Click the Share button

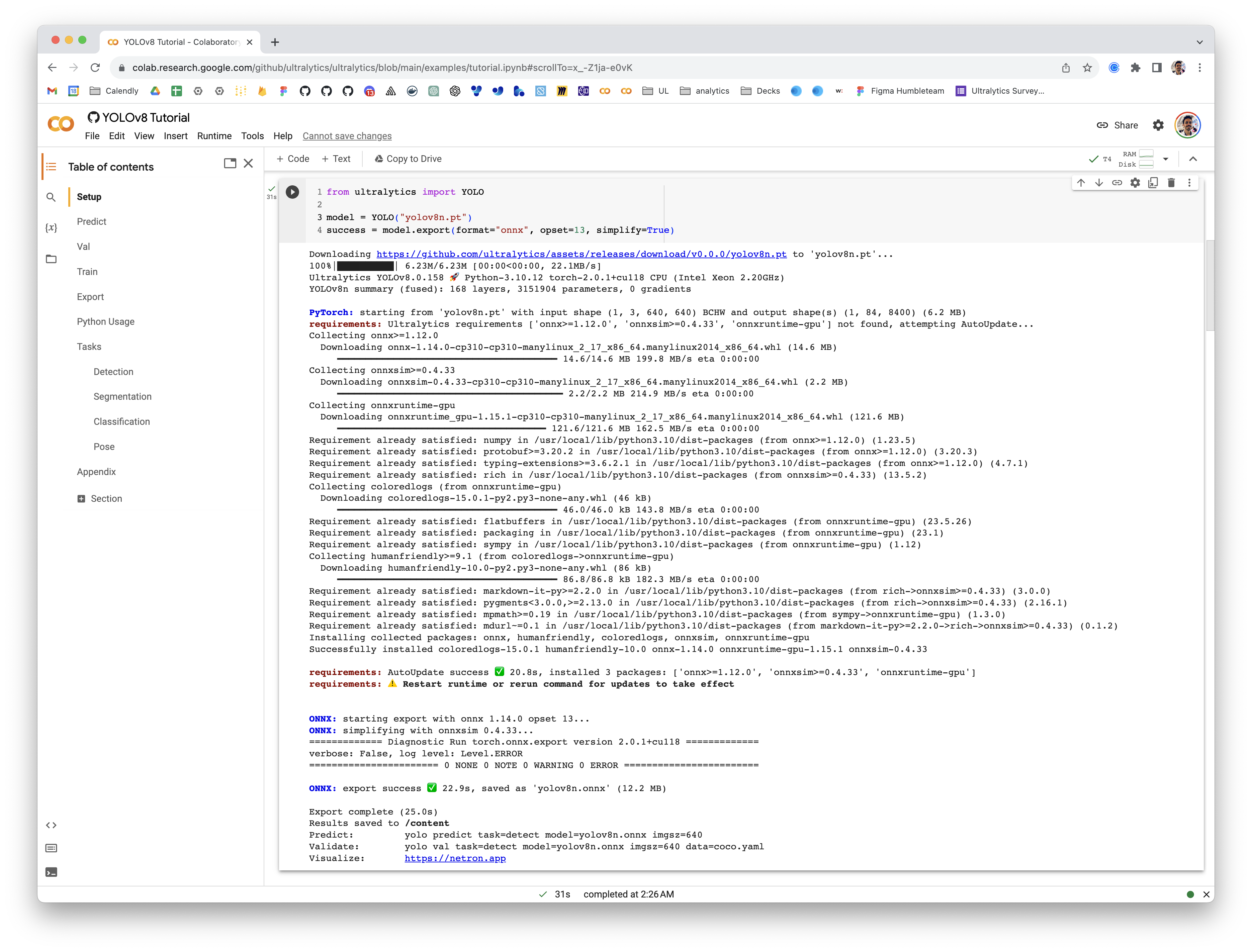click(1117, 125)
